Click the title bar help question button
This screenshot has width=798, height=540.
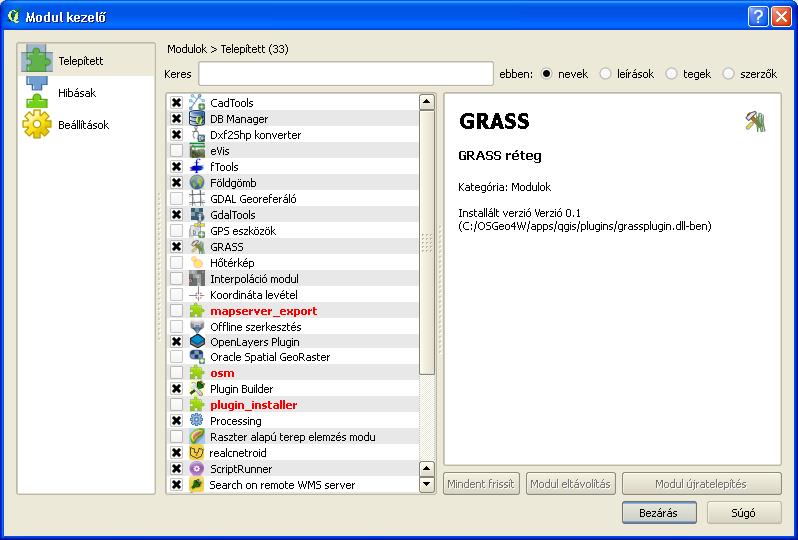(x=758, y=16)
